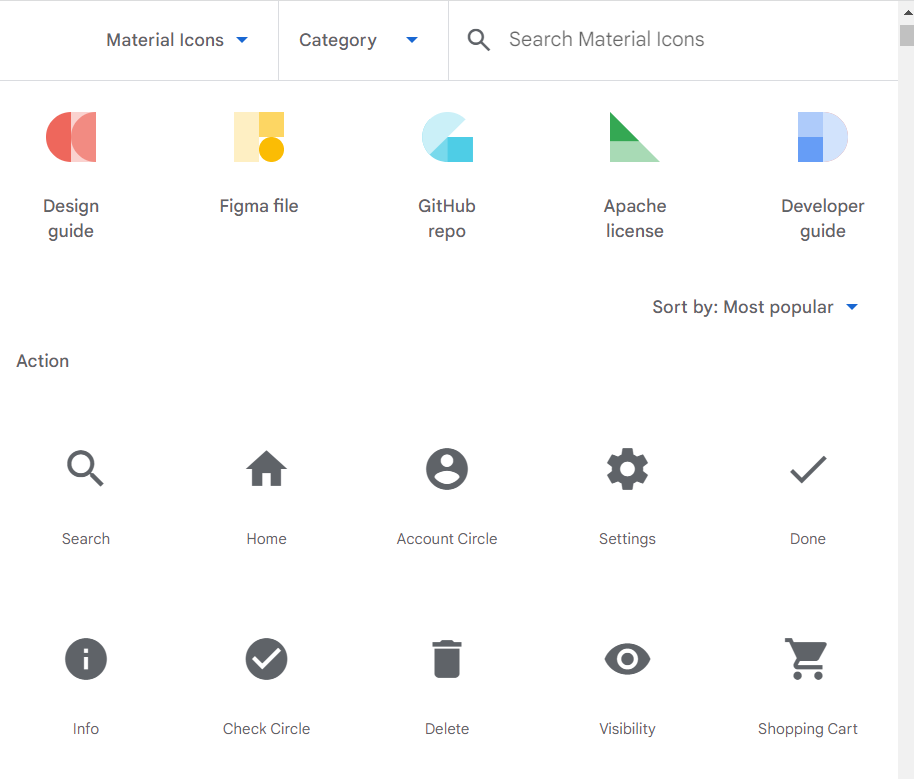The width and height of the screenshot is (914, 779).
Task: Open Sort by: Most popular dropdown
Action: [x=755, y=307]
